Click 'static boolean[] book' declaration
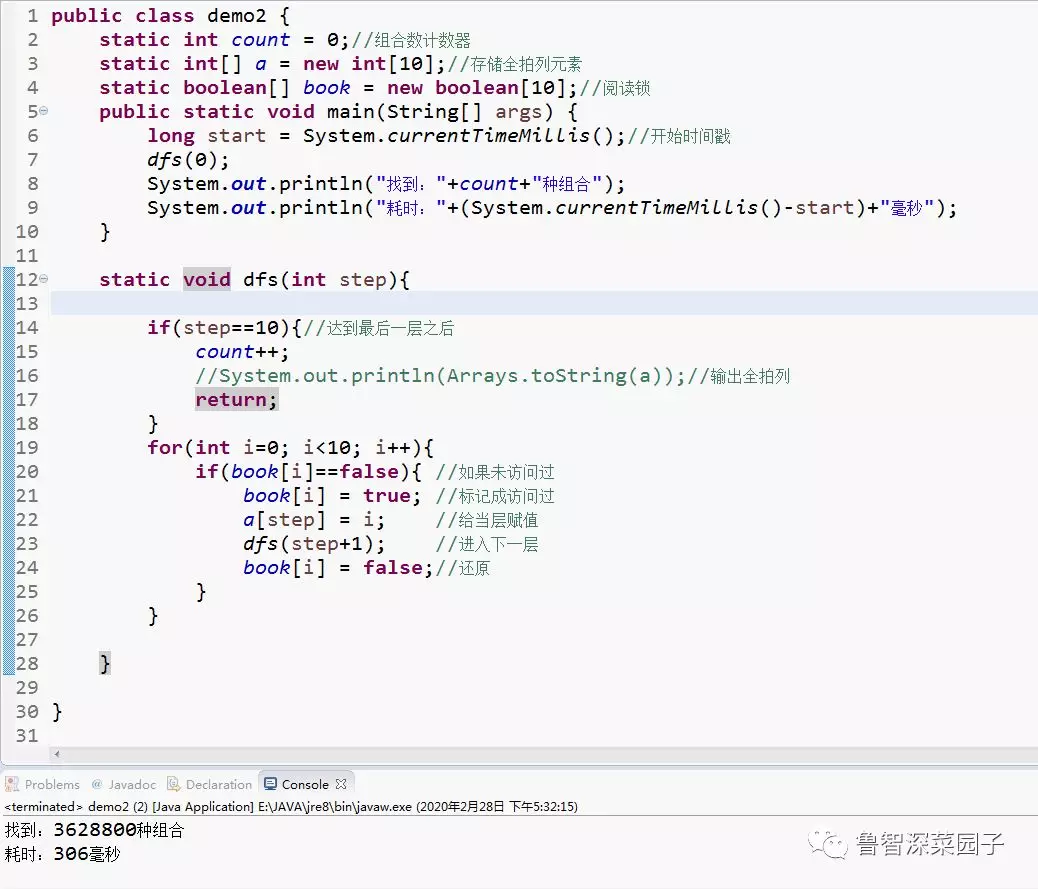The image size is (1038, 889). pyautogui.click(x=225, y=88)
